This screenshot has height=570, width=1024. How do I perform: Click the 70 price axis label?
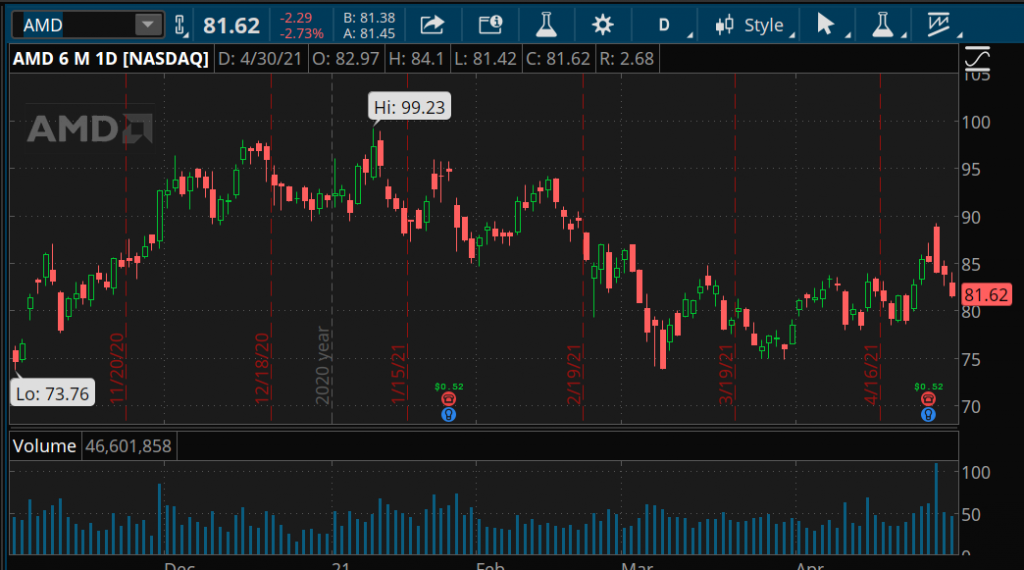pyautogui.click(x=971, y=407)
